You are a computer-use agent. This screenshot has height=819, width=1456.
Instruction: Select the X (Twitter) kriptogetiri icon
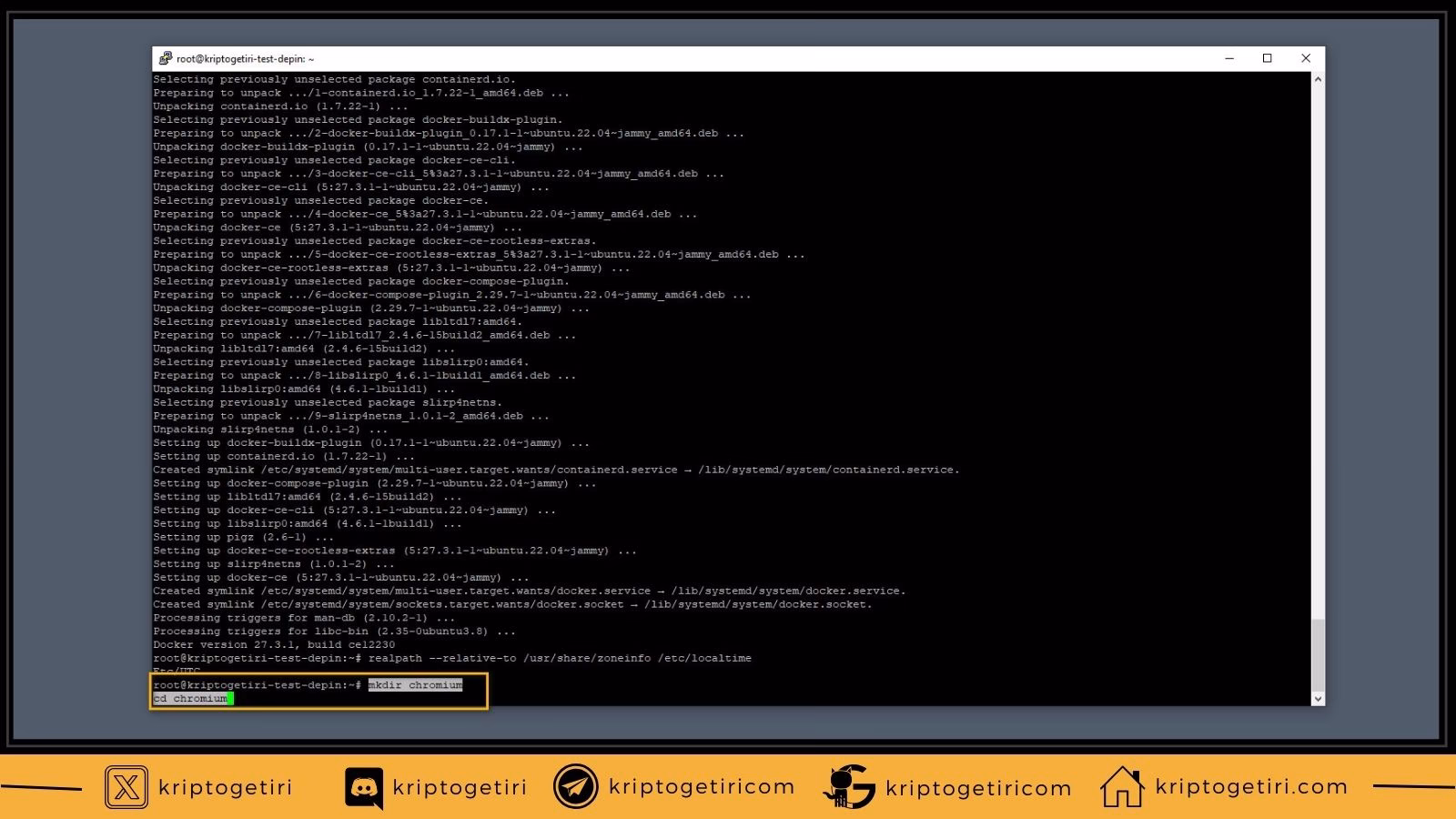coord(126,787)
